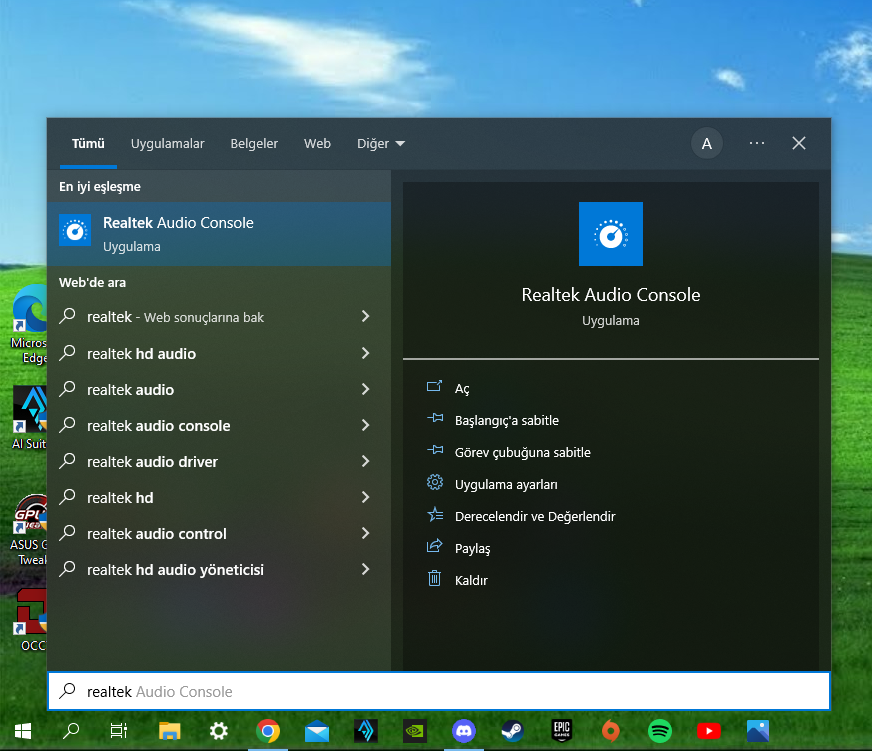
Task: Select the Microsoft Edge desktop shortcut
Action: pyautogui.click(x=29, y=324)
